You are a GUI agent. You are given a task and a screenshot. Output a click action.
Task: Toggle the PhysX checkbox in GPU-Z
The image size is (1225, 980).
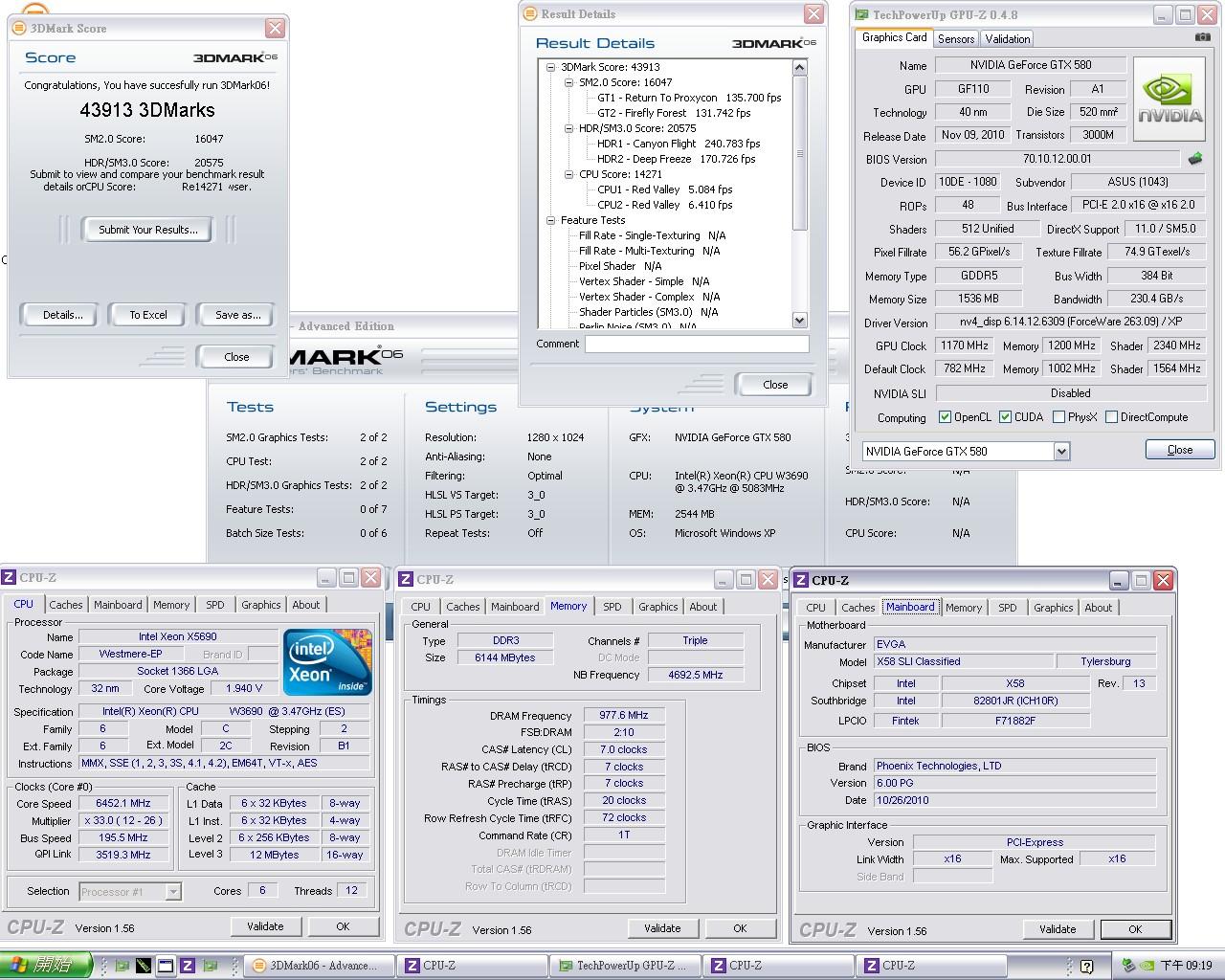pos(1058,417)
